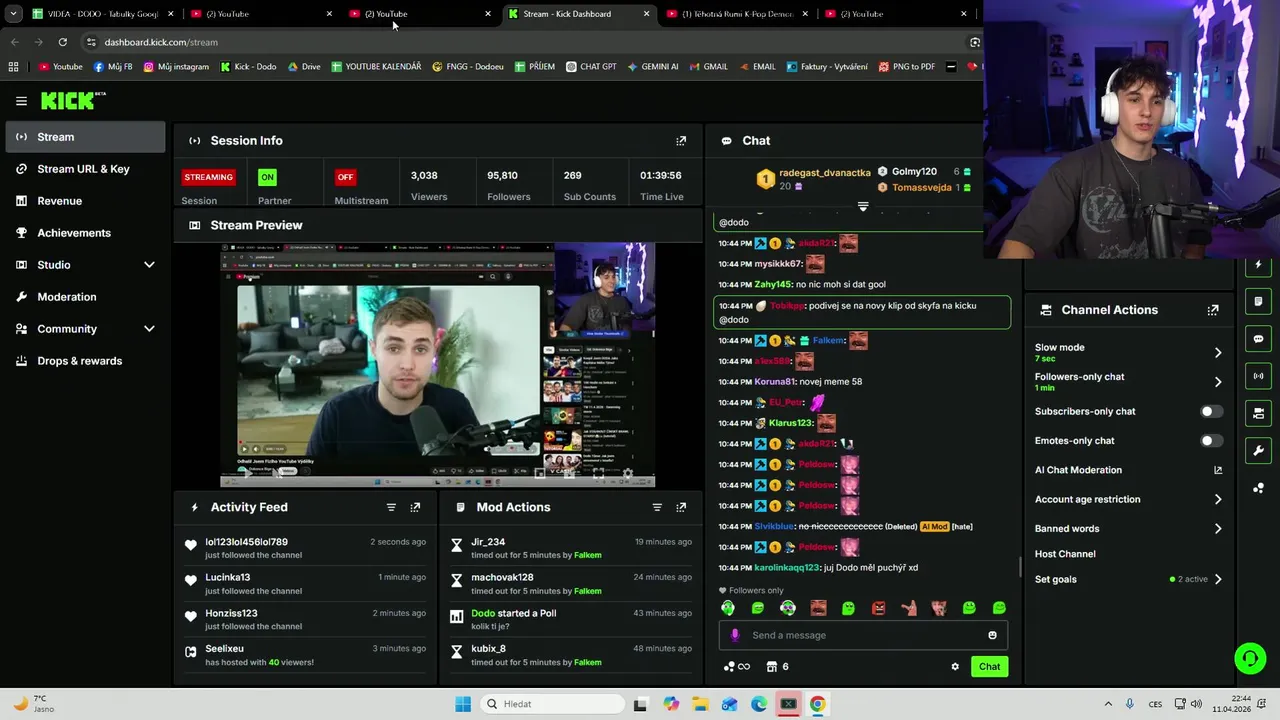Toggle the Mod Actions document widget icon
The height and width of the screenshot is (720, 1280).
[1258, 301]
